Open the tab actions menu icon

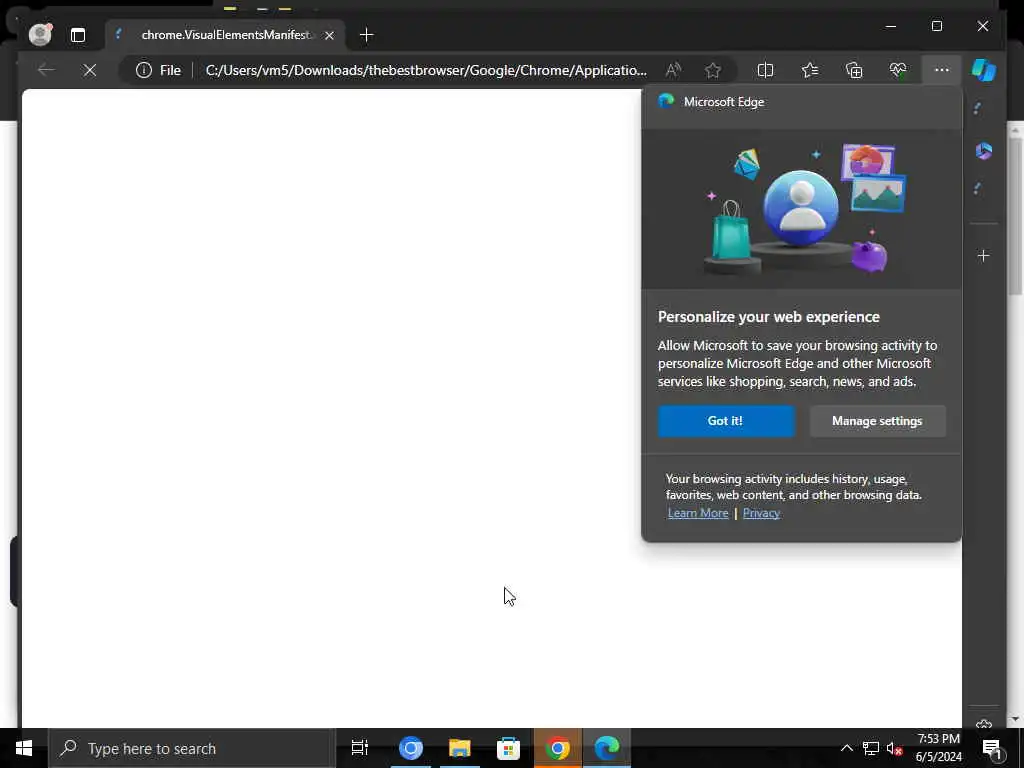(x=78, y=35)
